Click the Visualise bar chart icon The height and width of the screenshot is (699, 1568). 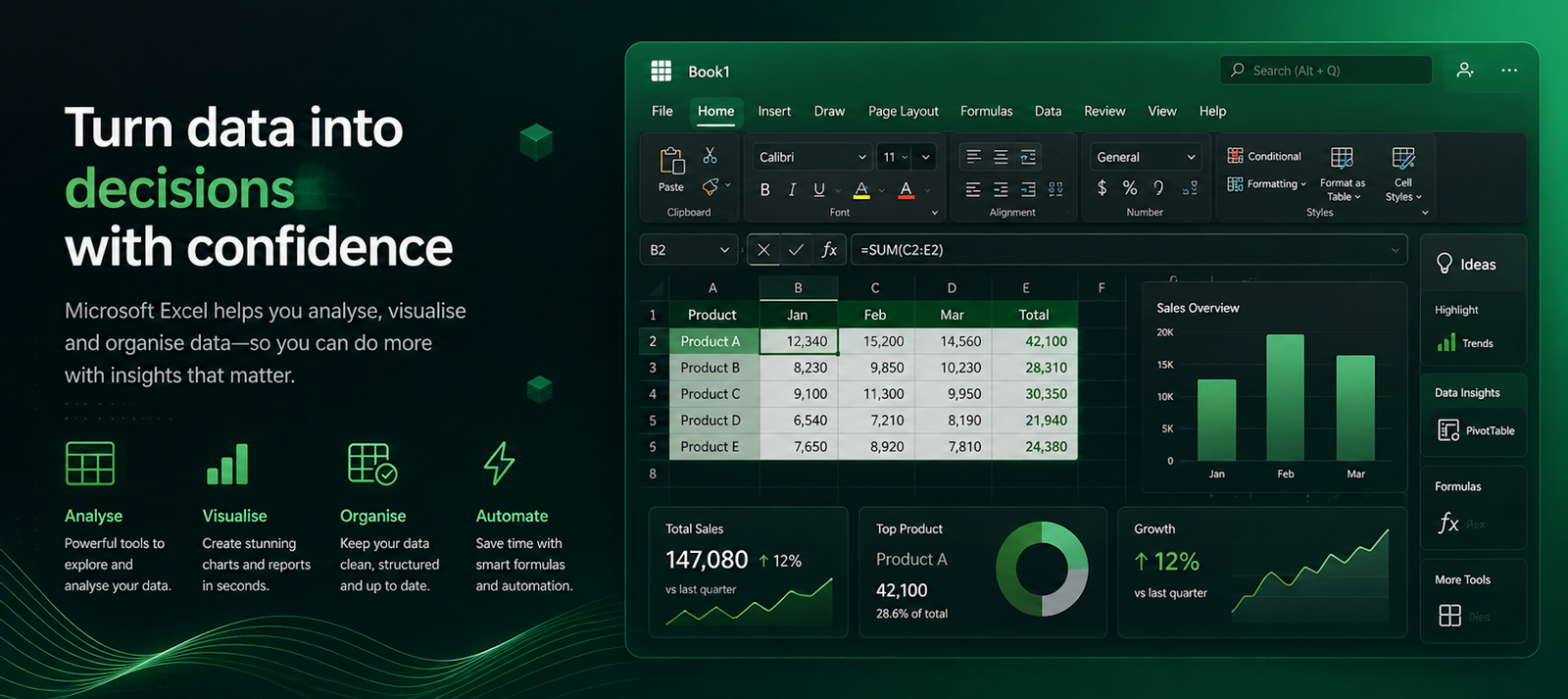227,465
